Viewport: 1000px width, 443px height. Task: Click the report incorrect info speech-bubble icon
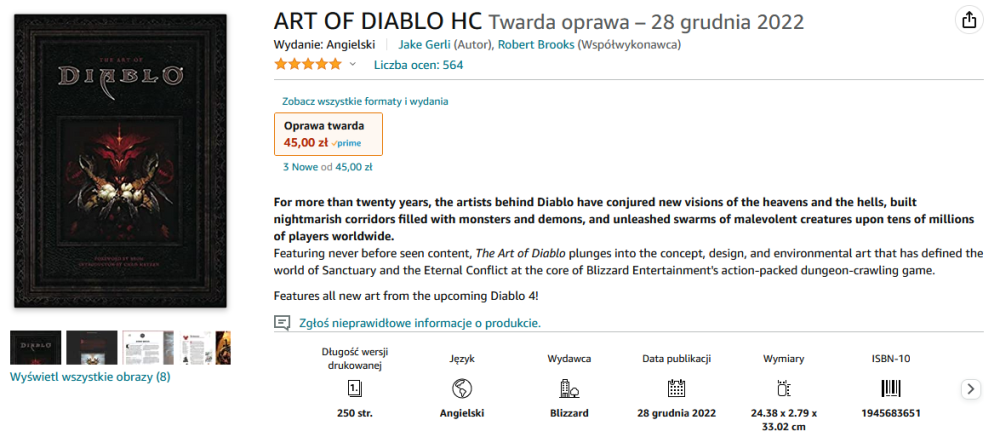(282, 323)
